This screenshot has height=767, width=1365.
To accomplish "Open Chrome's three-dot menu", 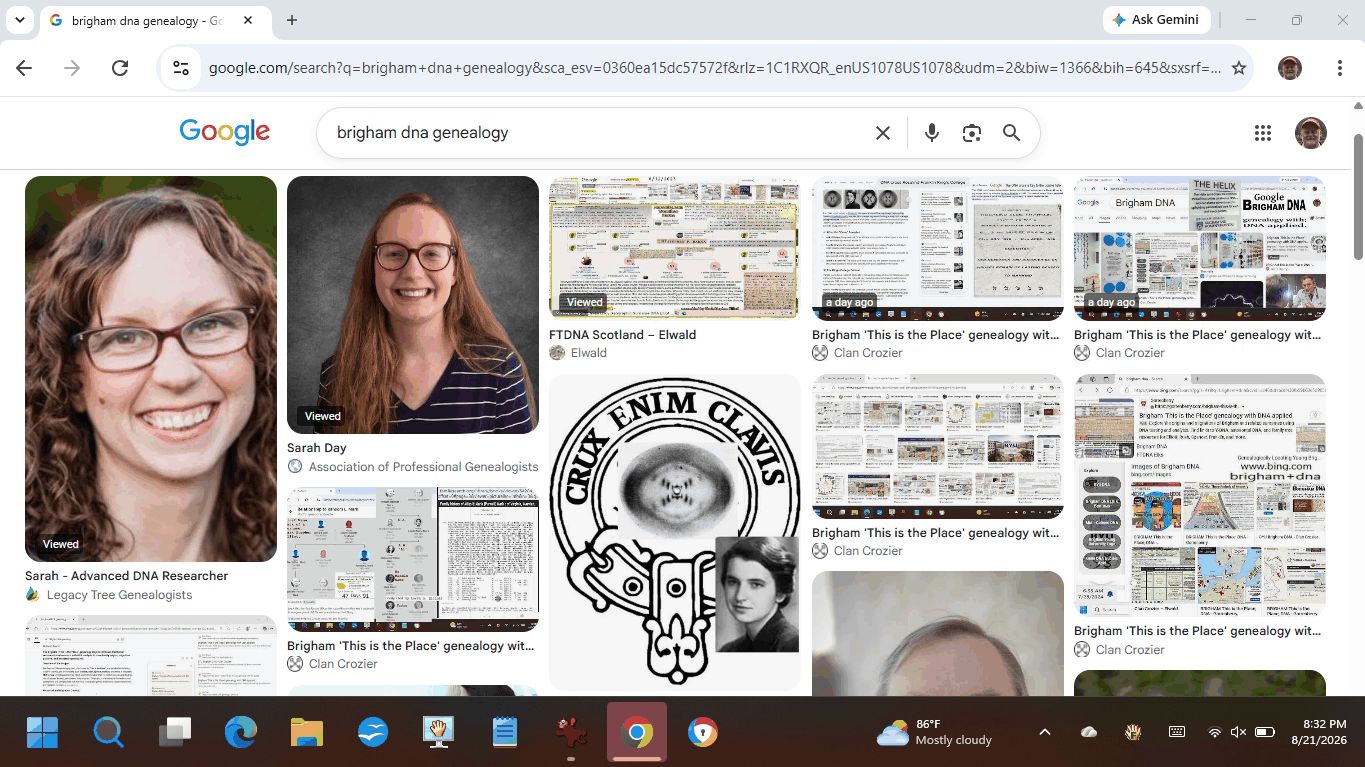I will (x=1340, y=68).
